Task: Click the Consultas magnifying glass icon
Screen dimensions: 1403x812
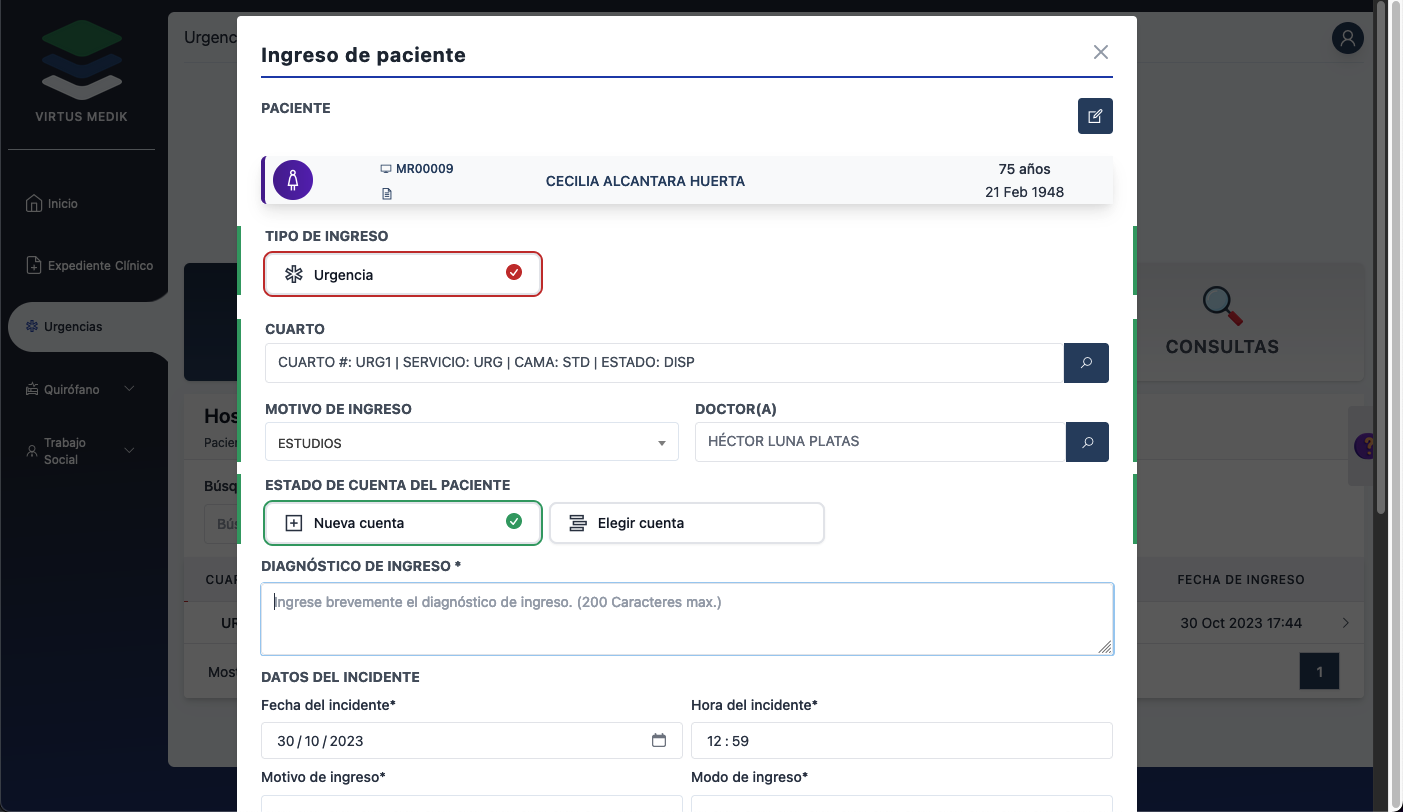Action: (1221, 306)
